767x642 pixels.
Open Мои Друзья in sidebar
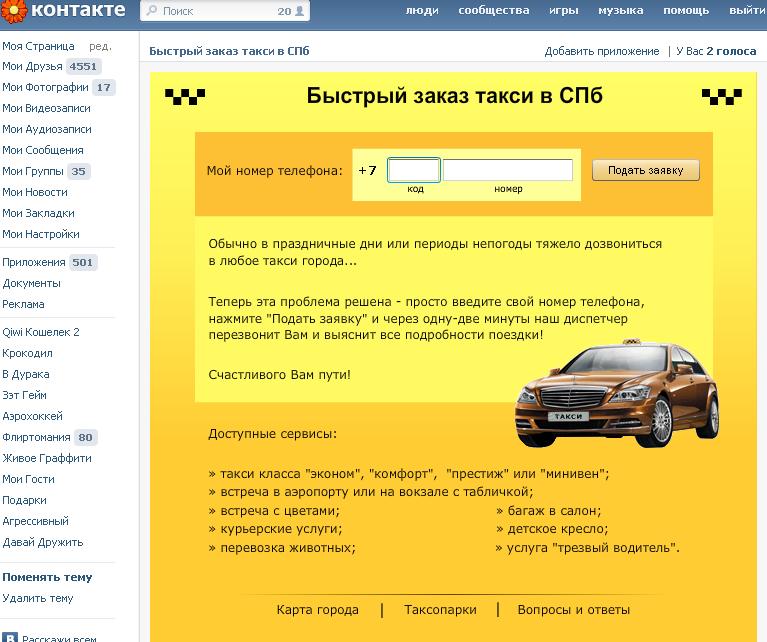pos(32,67)
